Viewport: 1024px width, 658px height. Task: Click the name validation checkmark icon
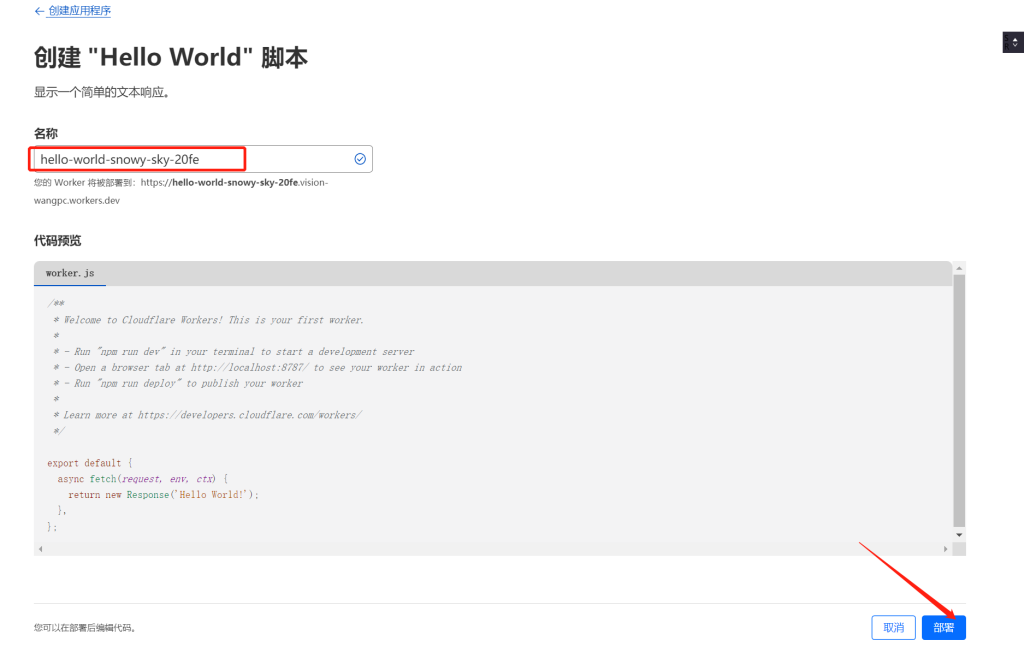pos(360,159)
